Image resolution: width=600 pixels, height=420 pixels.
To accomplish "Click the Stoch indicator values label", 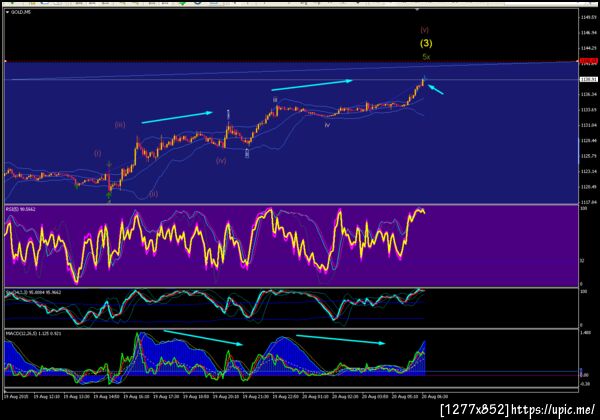I will [33, 293].
